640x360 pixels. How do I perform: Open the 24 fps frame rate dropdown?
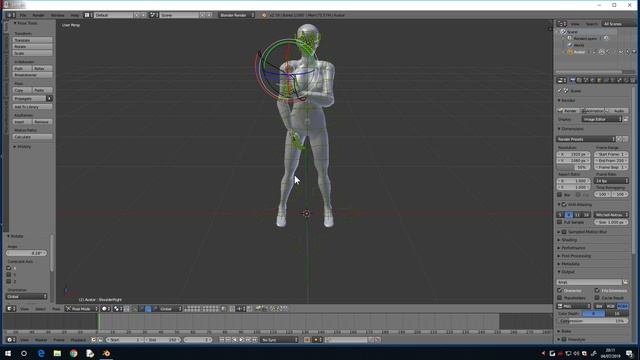[611, 180]
